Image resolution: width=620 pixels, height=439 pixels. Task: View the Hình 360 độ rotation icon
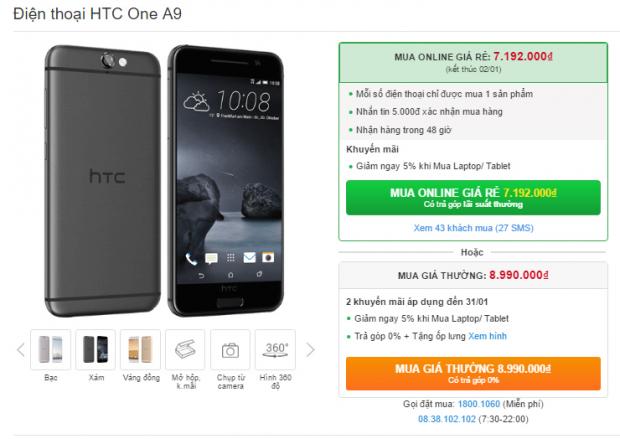coord(275,350)
